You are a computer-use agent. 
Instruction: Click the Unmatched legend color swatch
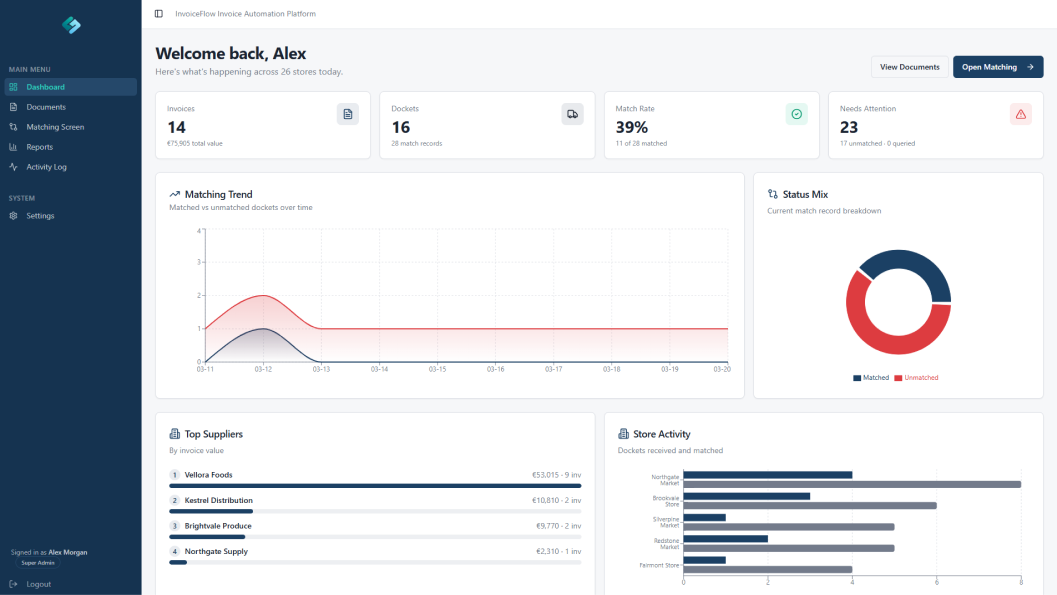point(898,378)
